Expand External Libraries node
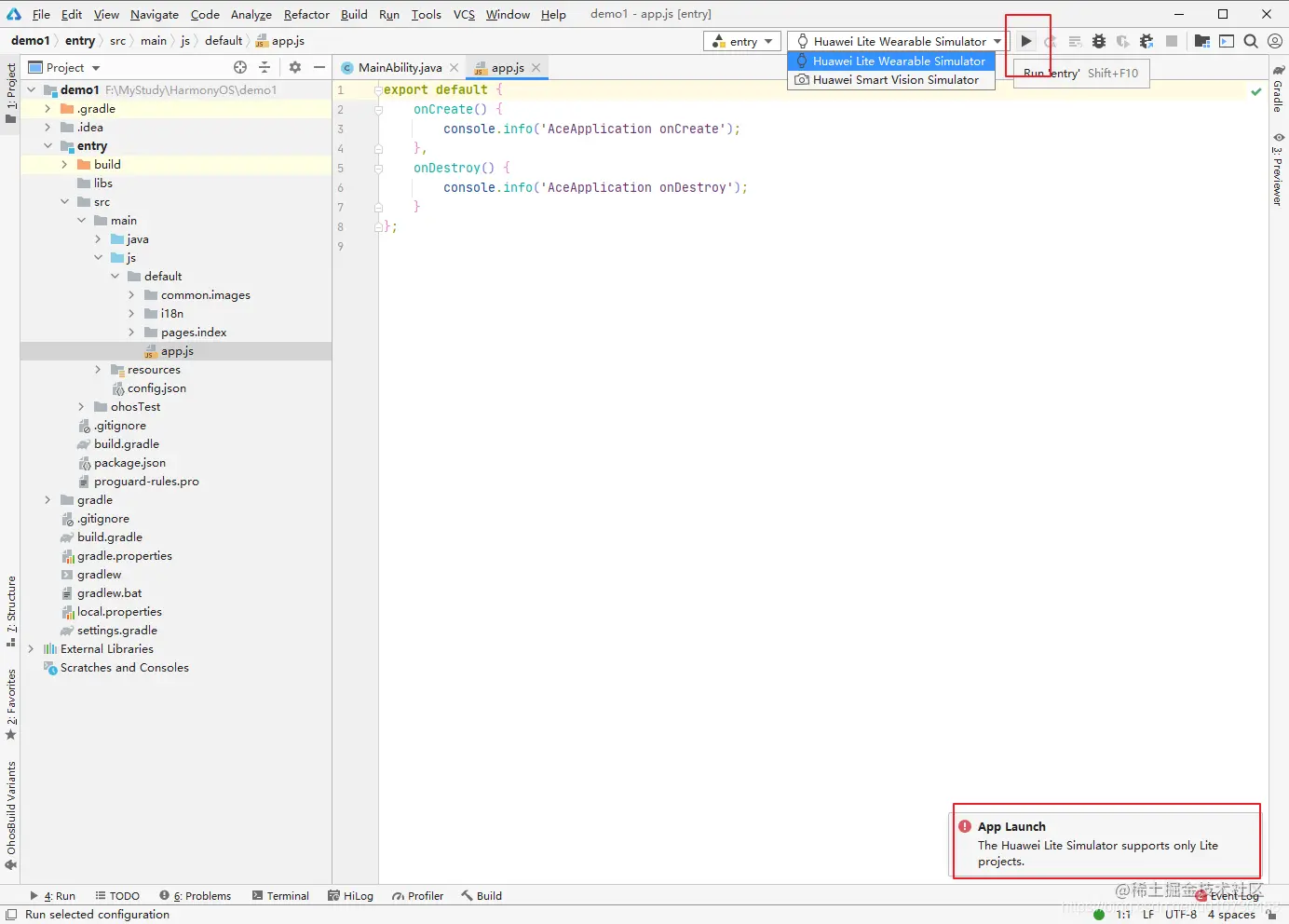Screen dimensions: 1289x924 pyautogui.click(x=31, y=649)
